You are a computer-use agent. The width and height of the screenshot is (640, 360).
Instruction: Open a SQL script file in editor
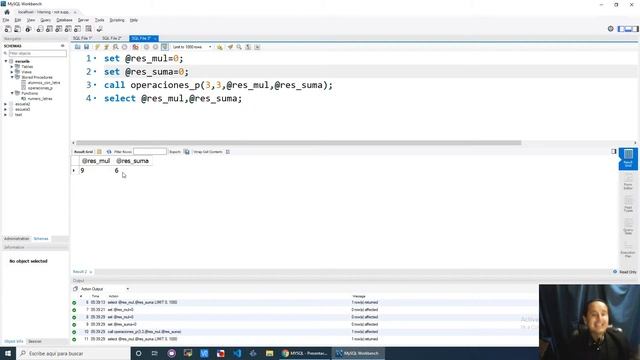[78, 47]
